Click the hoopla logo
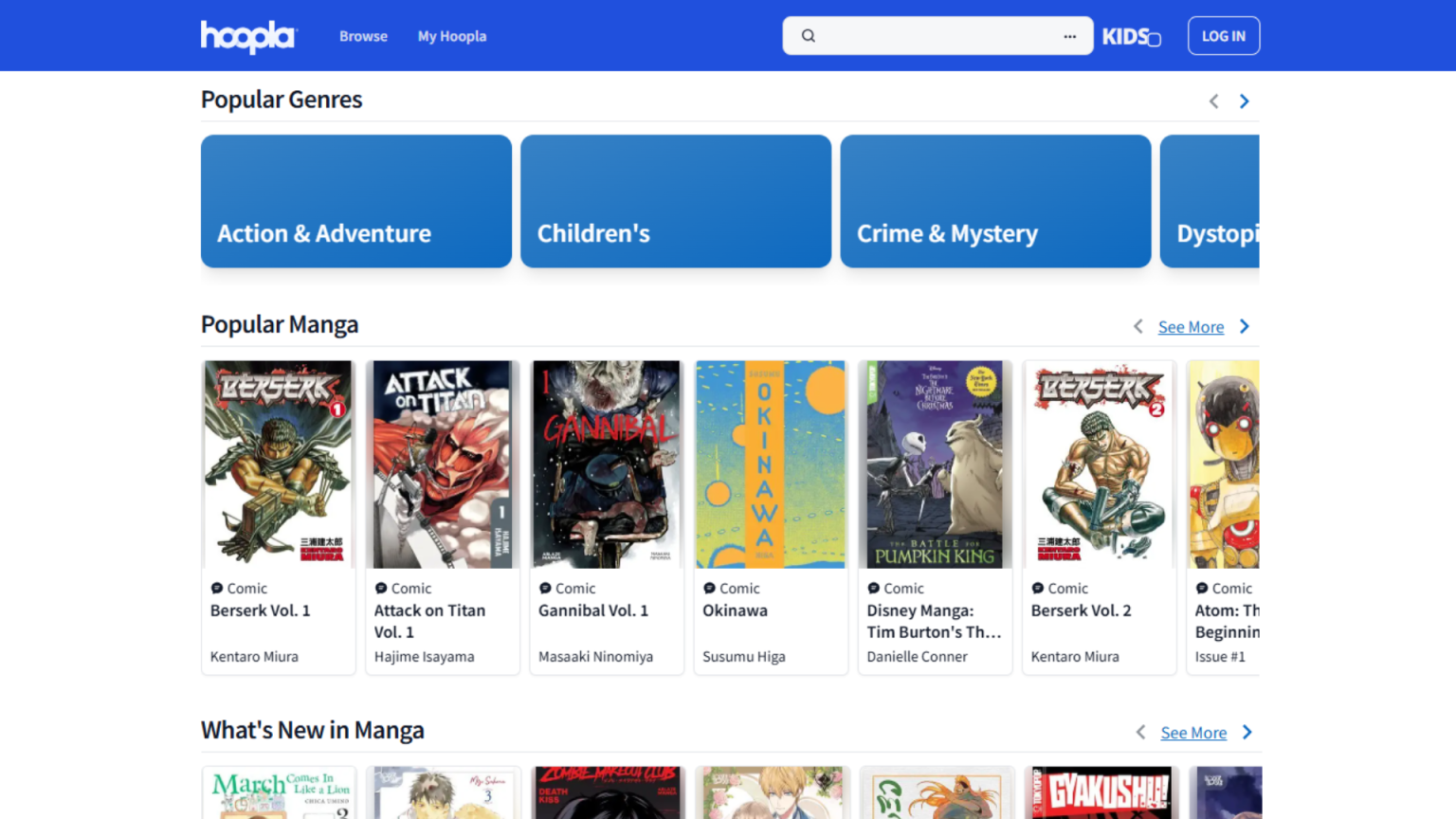Screen dimensions: 1456x819 247,37
